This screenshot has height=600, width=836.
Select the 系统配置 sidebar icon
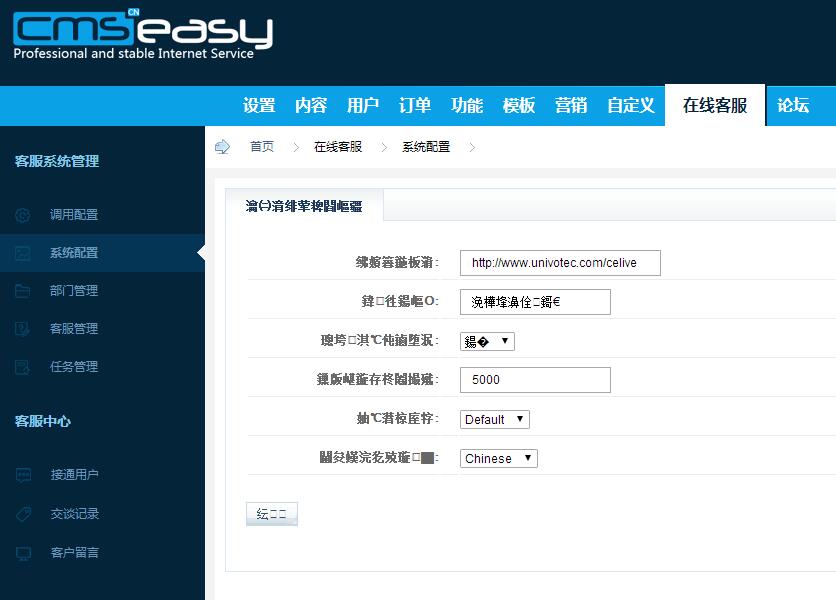[25, 253]
